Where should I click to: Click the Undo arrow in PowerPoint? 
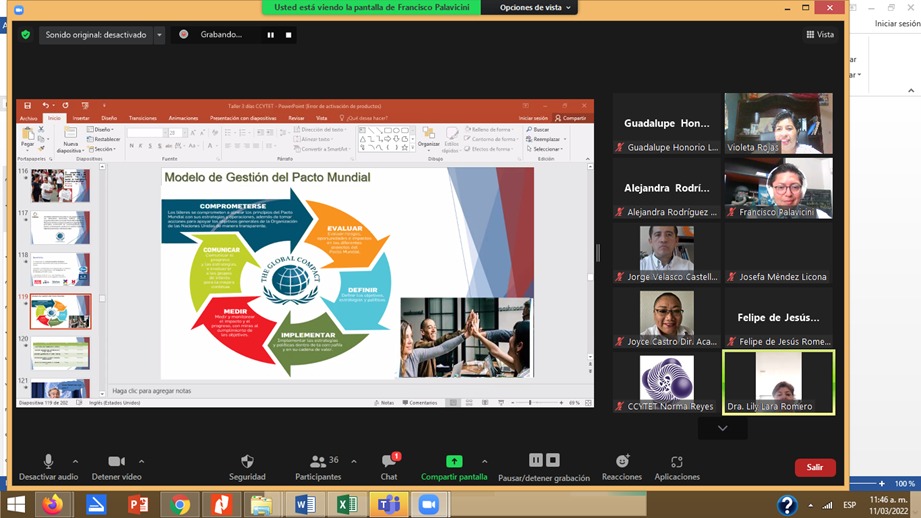pos(45,106)
